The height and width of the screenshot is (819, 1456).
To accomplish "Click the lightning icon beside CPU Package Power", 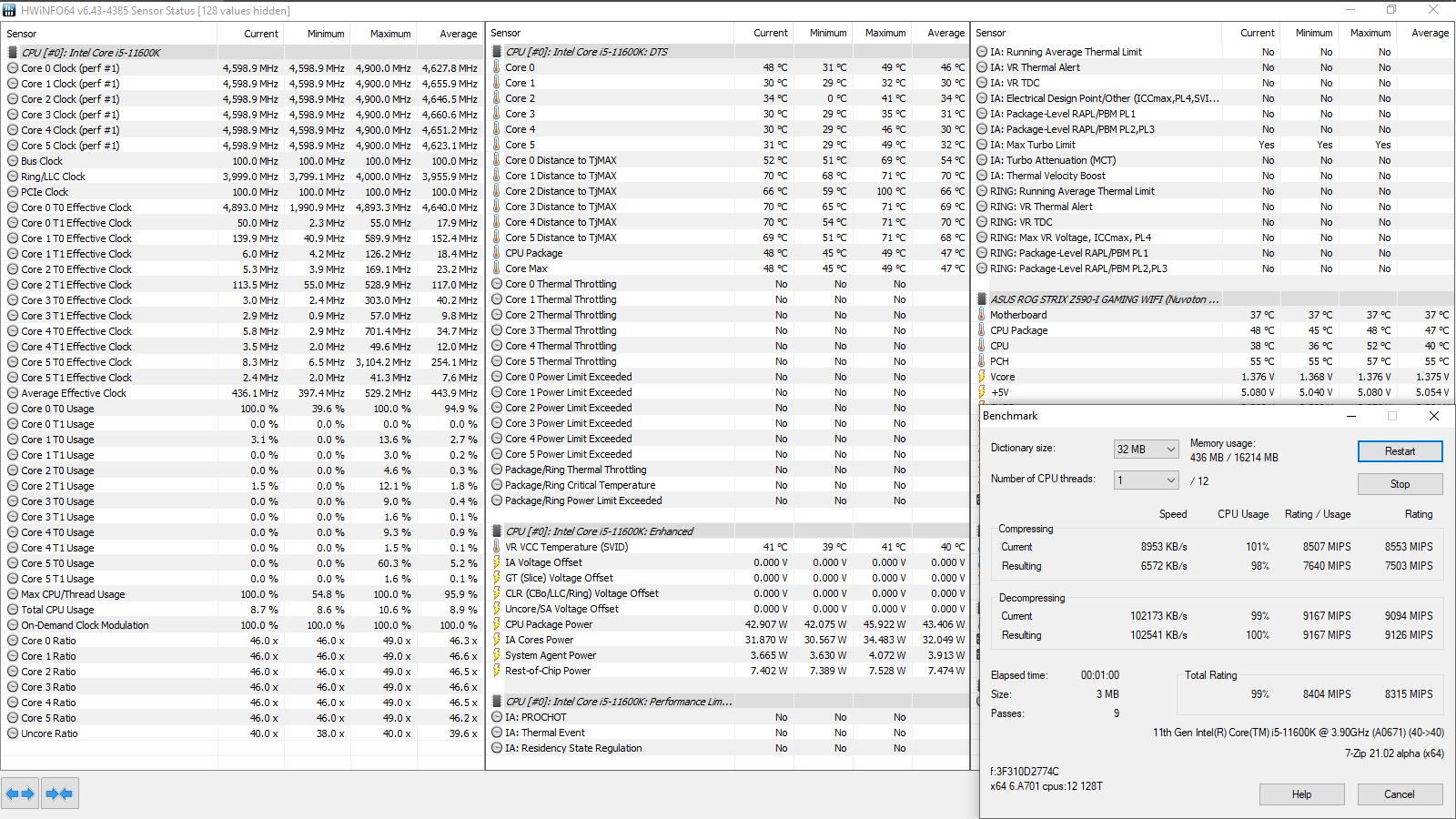I will click(497, 624).
